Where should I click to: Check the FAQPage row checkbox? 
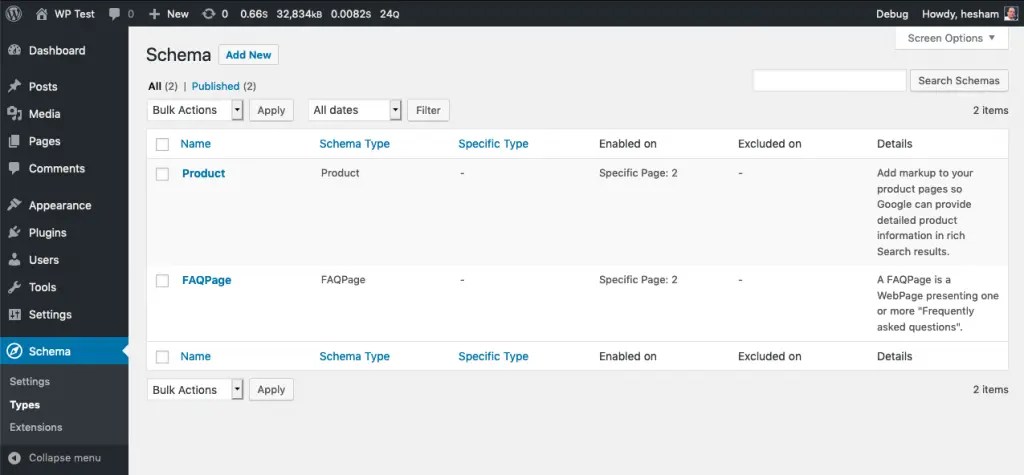[x=163, y=281]
